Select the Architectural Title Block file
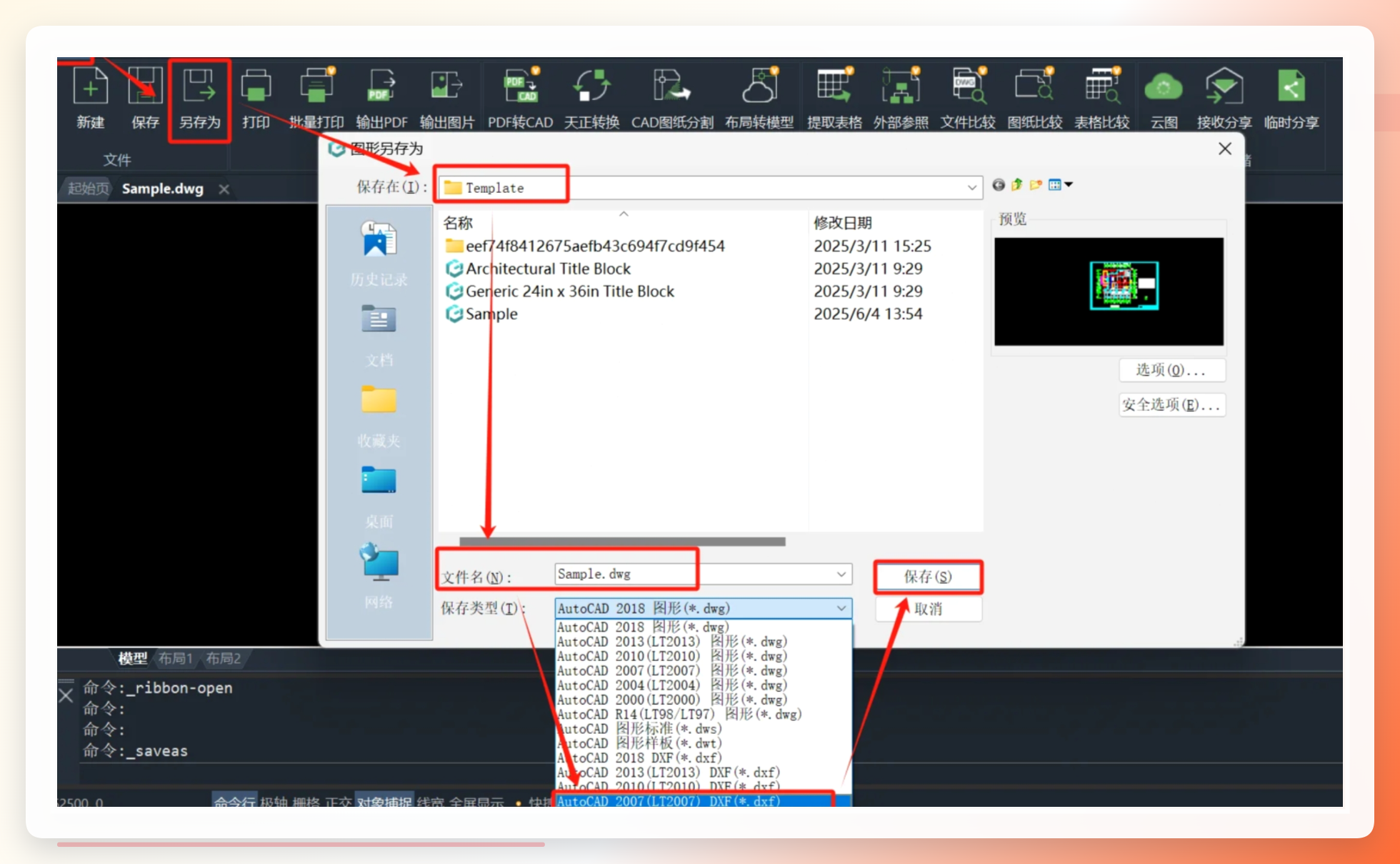1400x864 pixels. pos(539,269)
